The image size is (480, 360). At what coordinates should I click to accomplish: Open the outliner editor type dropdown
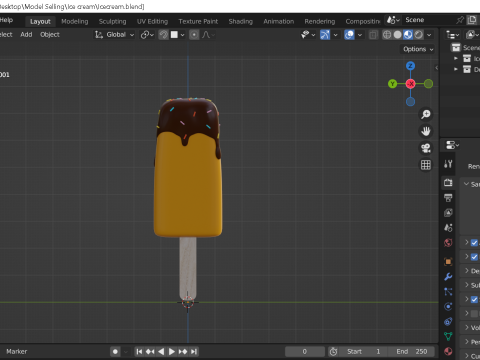(x=452, y=35)
